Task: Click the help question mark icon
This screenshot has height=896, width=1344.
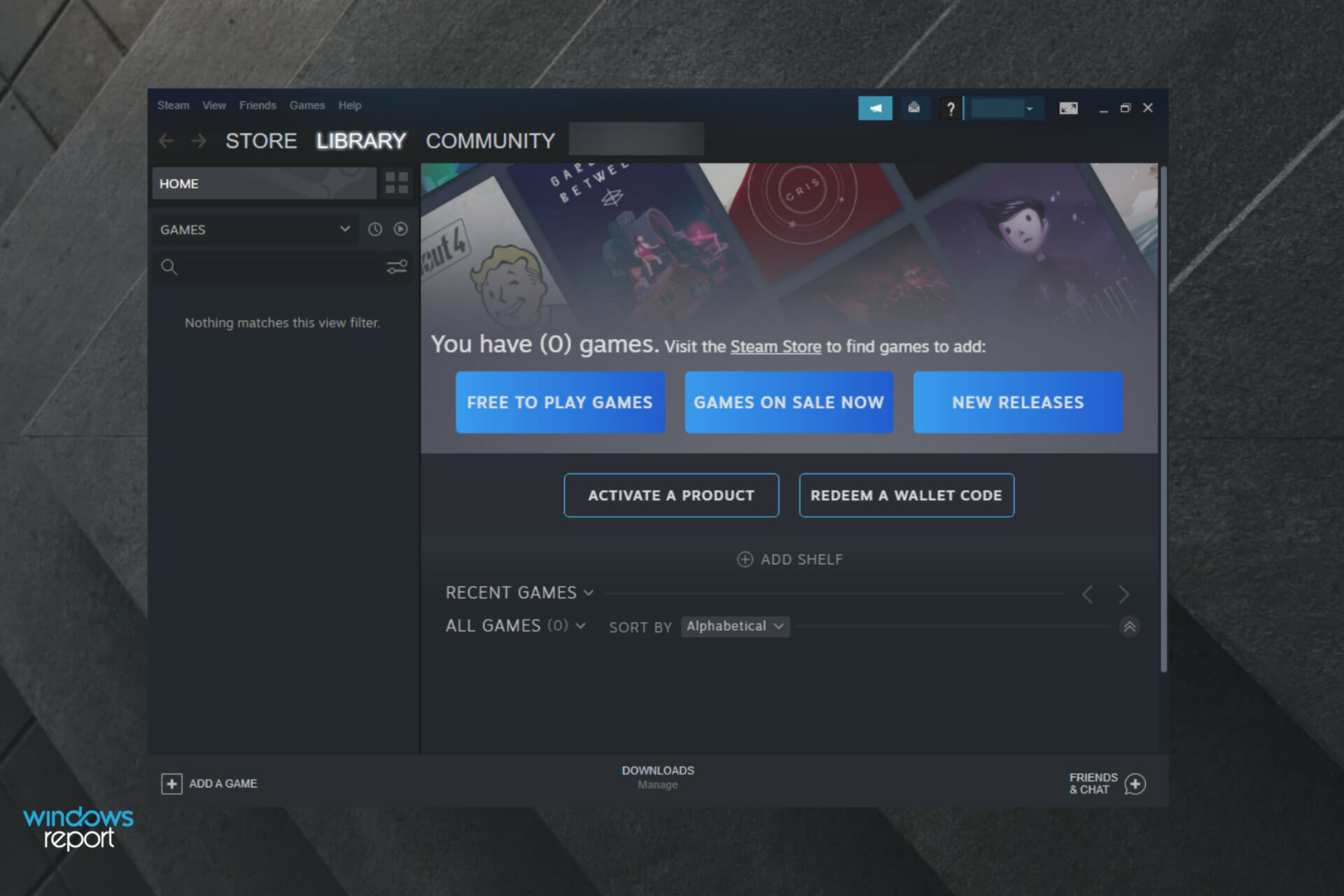Action: point(950,107)
